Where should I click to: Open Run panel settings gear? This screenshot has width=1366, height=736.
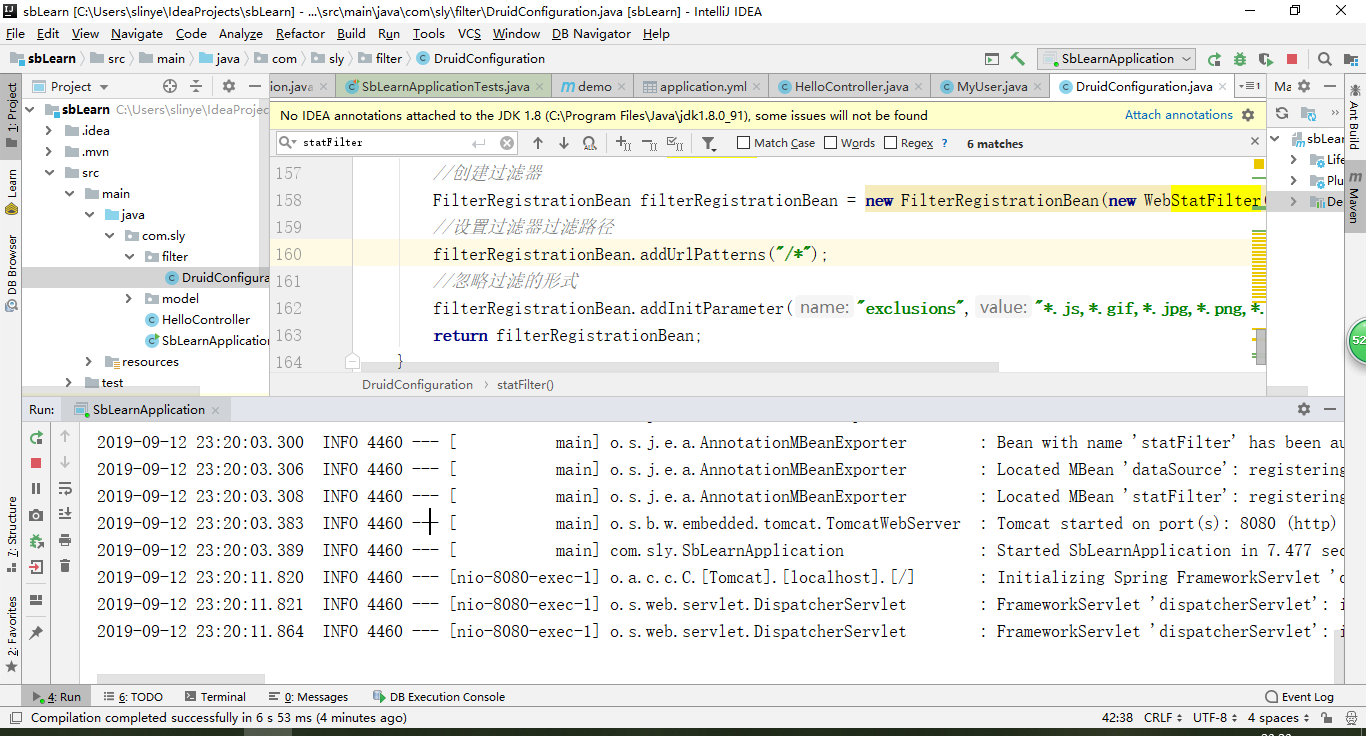1304,409
